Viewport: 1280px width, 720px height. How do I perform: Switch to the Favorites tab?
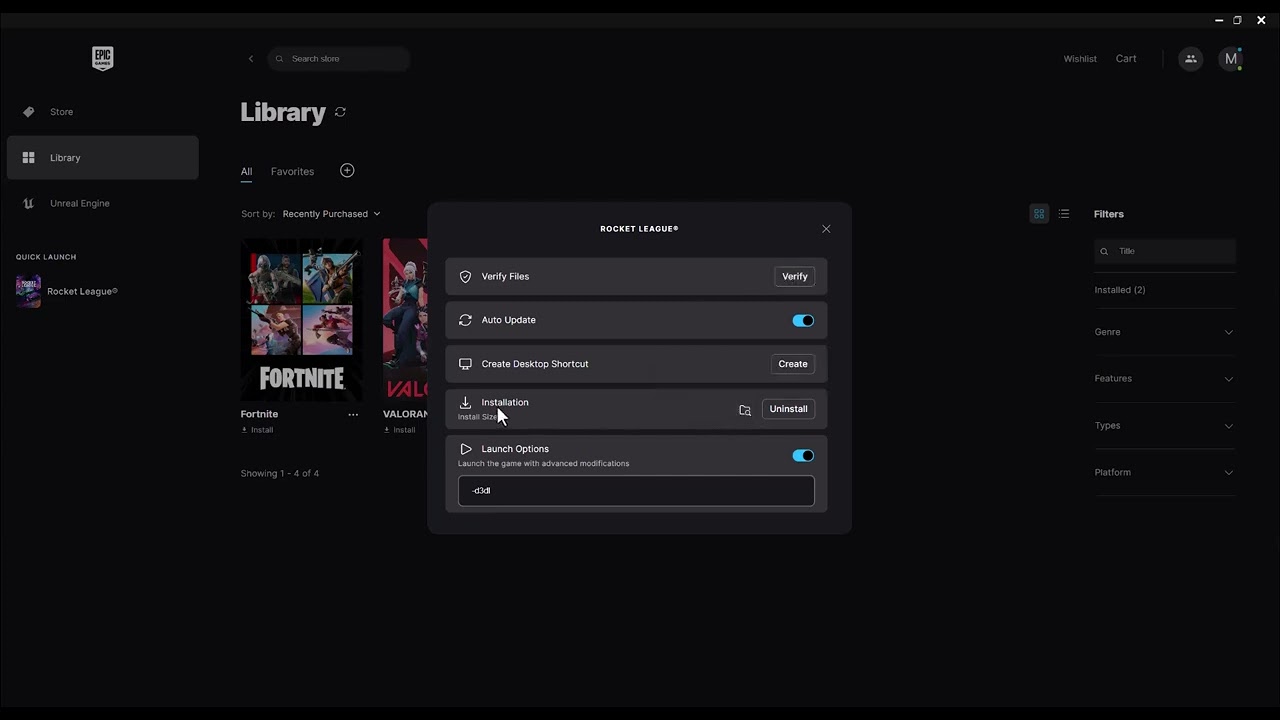coord(292,172)
